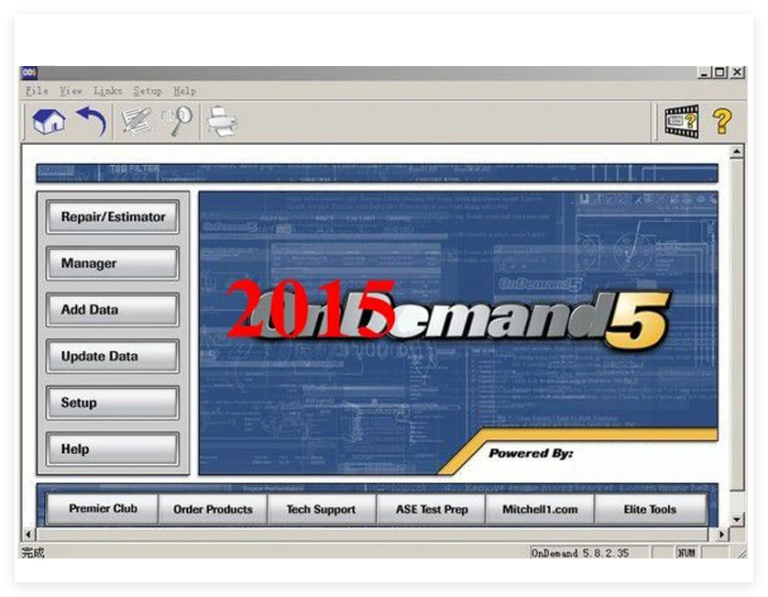Open the File menu
Screen dimensions: 768x597
tap(37, 91)
